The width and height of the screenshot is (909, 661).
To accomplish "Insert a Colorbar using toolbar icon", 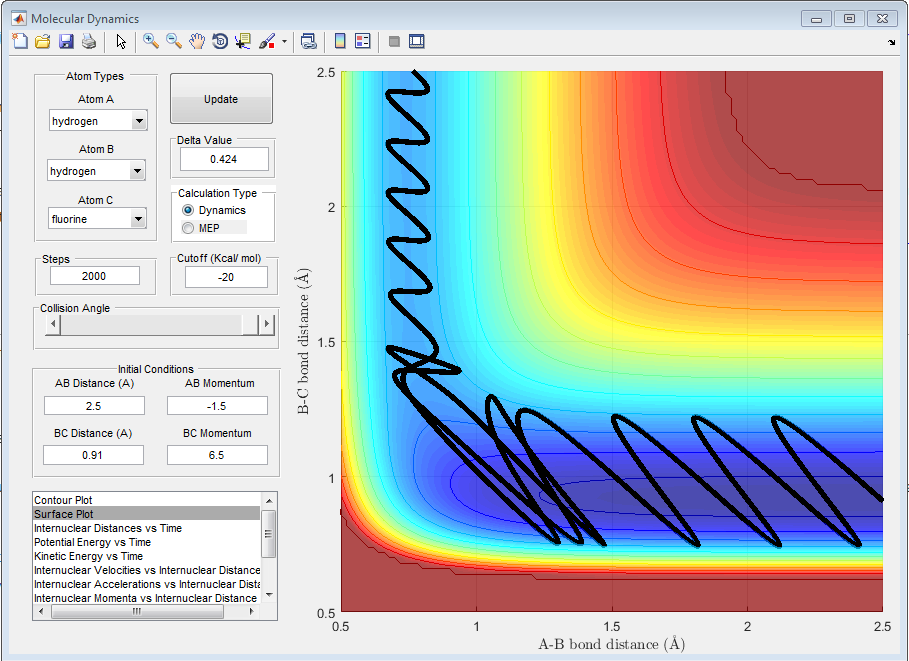I will 340,41.
